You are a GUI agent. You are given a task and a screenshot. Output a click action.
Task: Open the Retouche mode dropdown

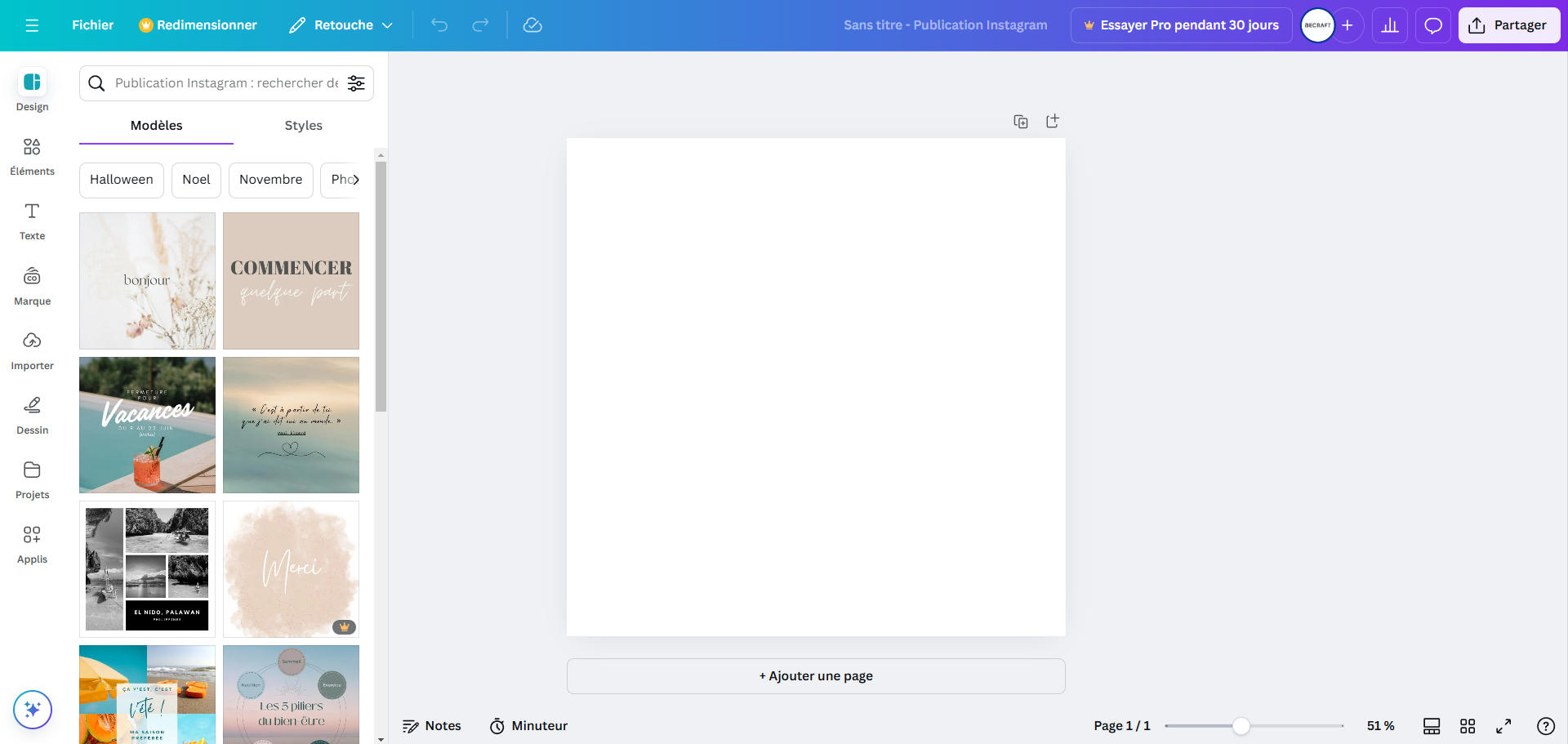[x=341, y=25]
